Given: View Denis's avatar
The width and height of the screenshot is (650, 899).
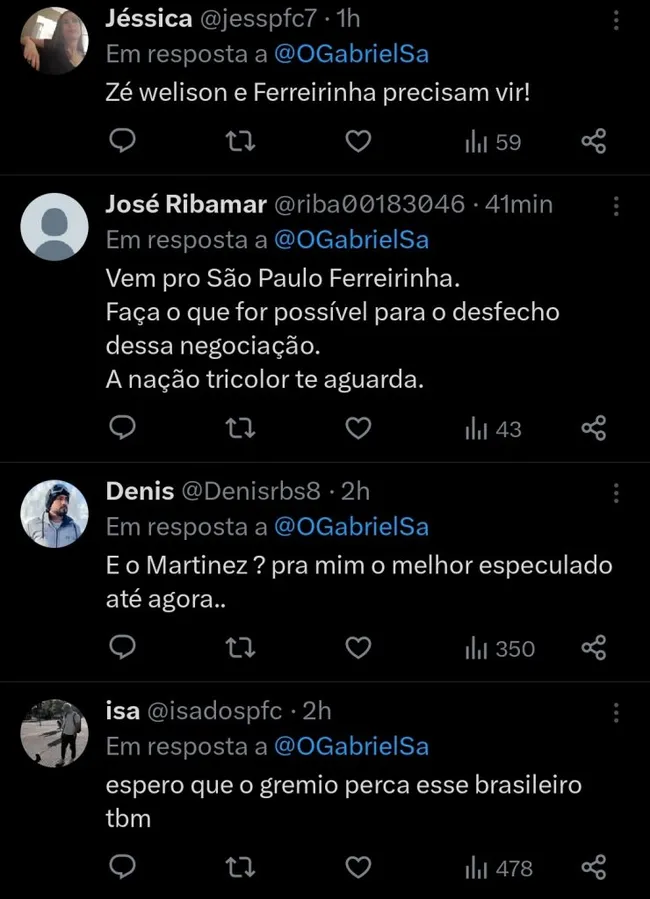Looking at the screenshot, I should point(54,513).
